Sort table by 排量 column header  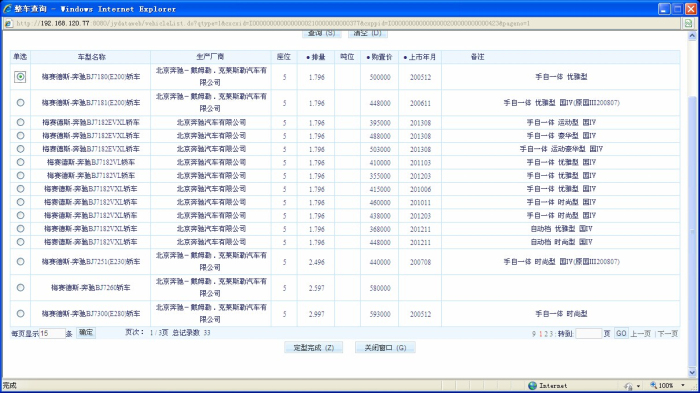pos(316,57)
